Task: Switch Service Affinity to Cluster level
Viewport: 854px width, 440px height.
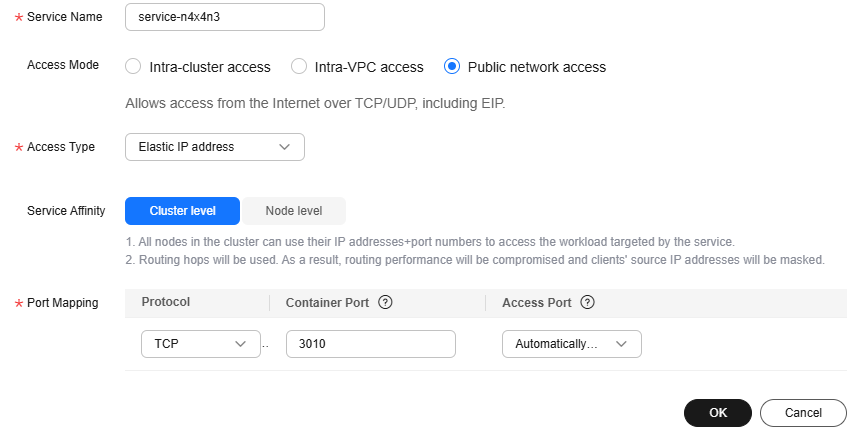Action: pyautogui.click(x=182, y=211)
